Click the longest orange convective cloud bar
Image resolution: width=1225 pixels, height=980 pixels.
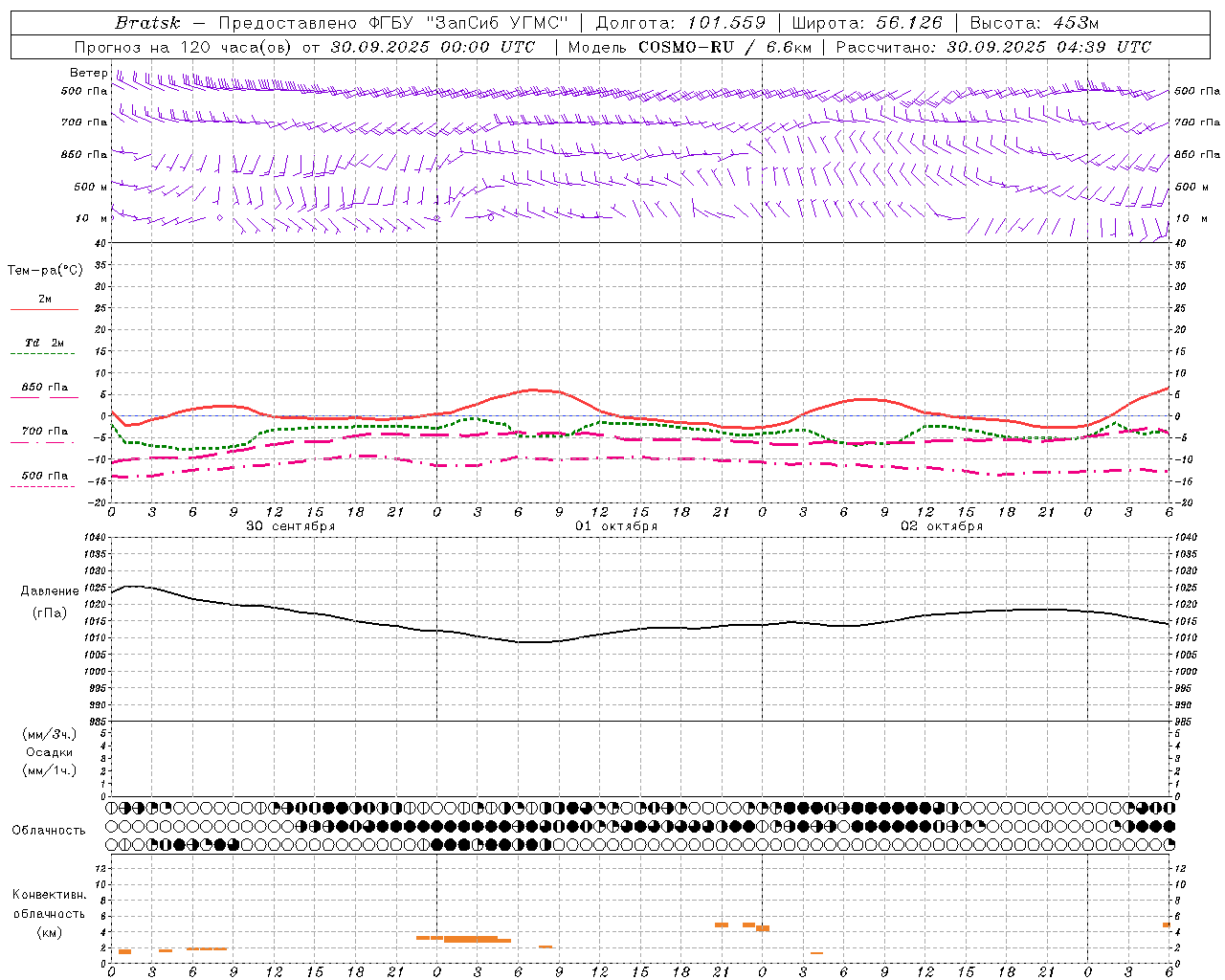(x=470, y=939)
